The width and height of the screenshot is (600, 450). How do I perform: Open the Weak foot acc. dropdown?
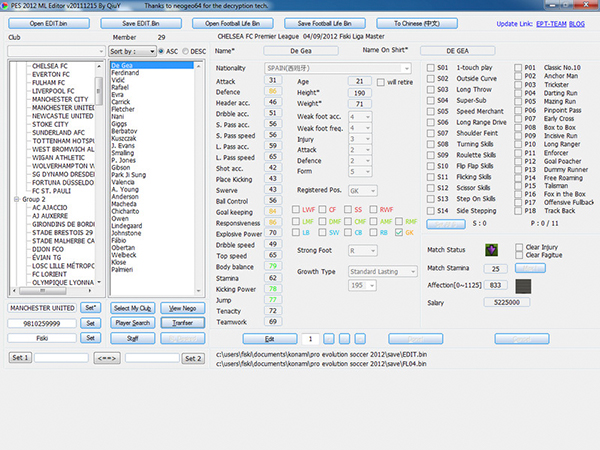[x=360, y=117]
